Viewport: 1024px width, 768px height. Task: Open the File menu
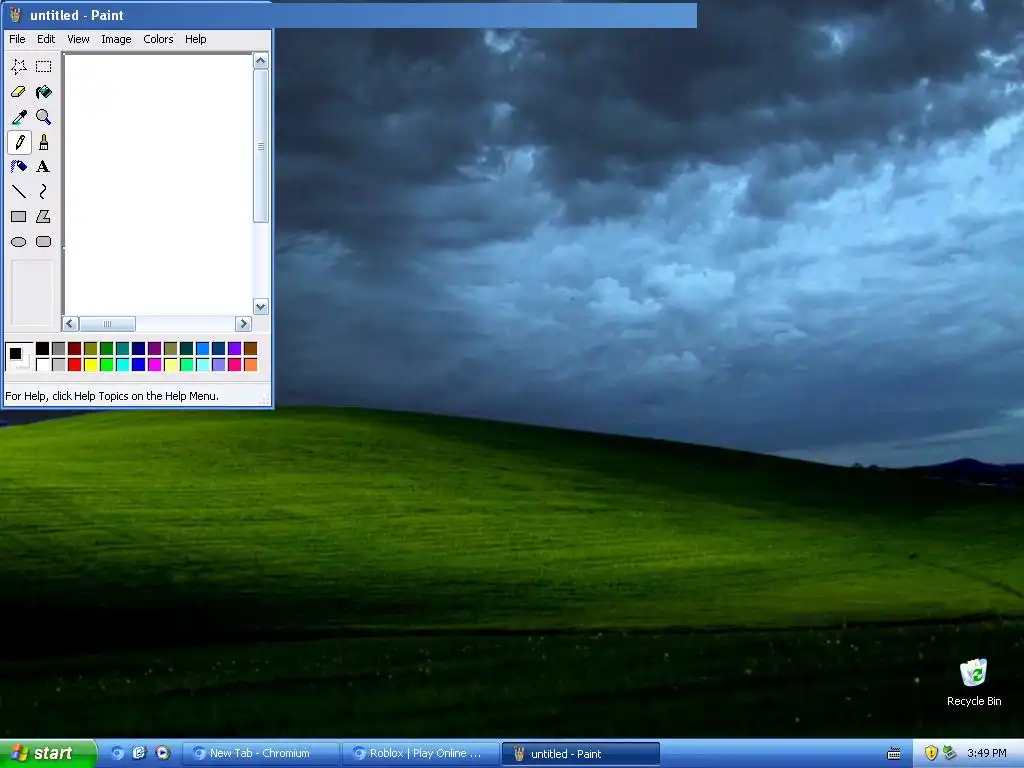pos(17,39)
